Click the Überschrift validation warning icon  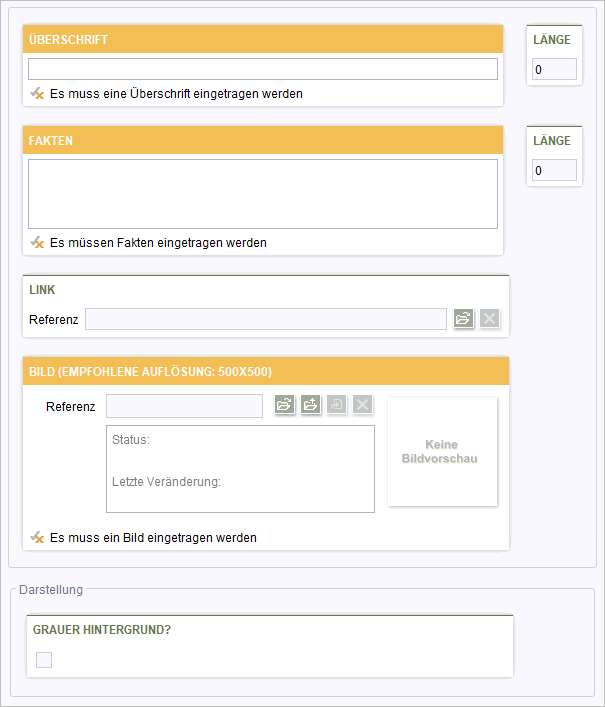tap(37, 93)
